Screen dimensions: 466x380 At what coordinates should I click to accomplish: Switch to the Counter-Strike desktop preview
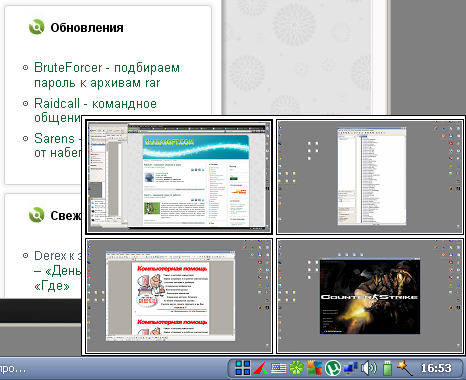pyautogui.click(x=370, y=296)
